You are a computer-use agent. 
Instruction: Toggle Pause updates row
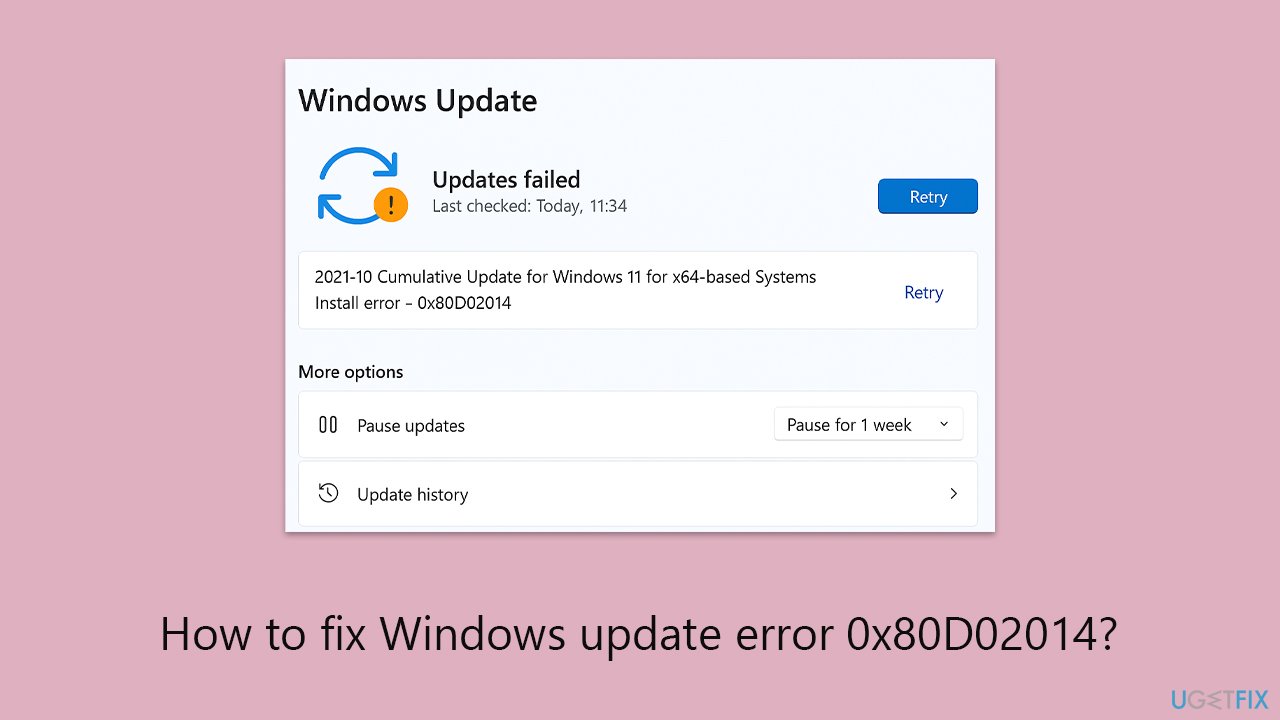click(x=637, y=424)
